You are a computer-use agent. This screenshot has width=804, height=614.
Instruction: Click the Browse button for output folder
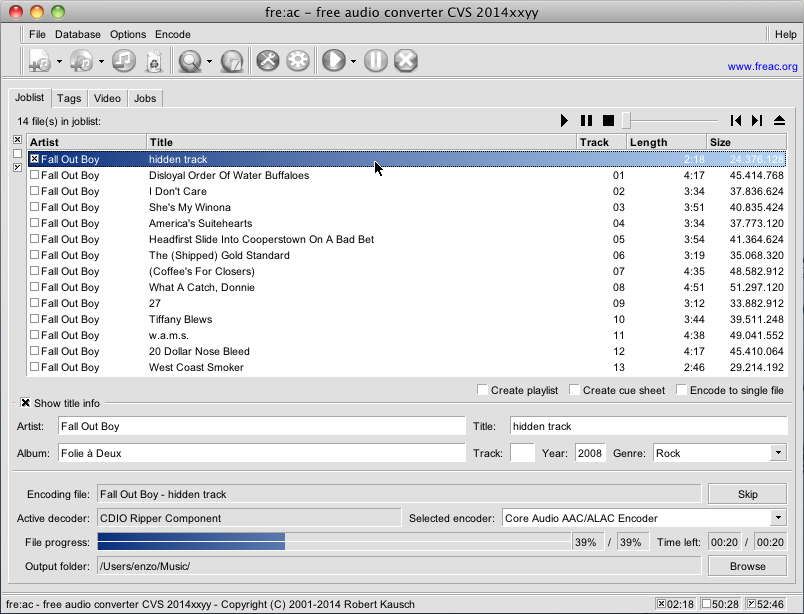(748, 566)
